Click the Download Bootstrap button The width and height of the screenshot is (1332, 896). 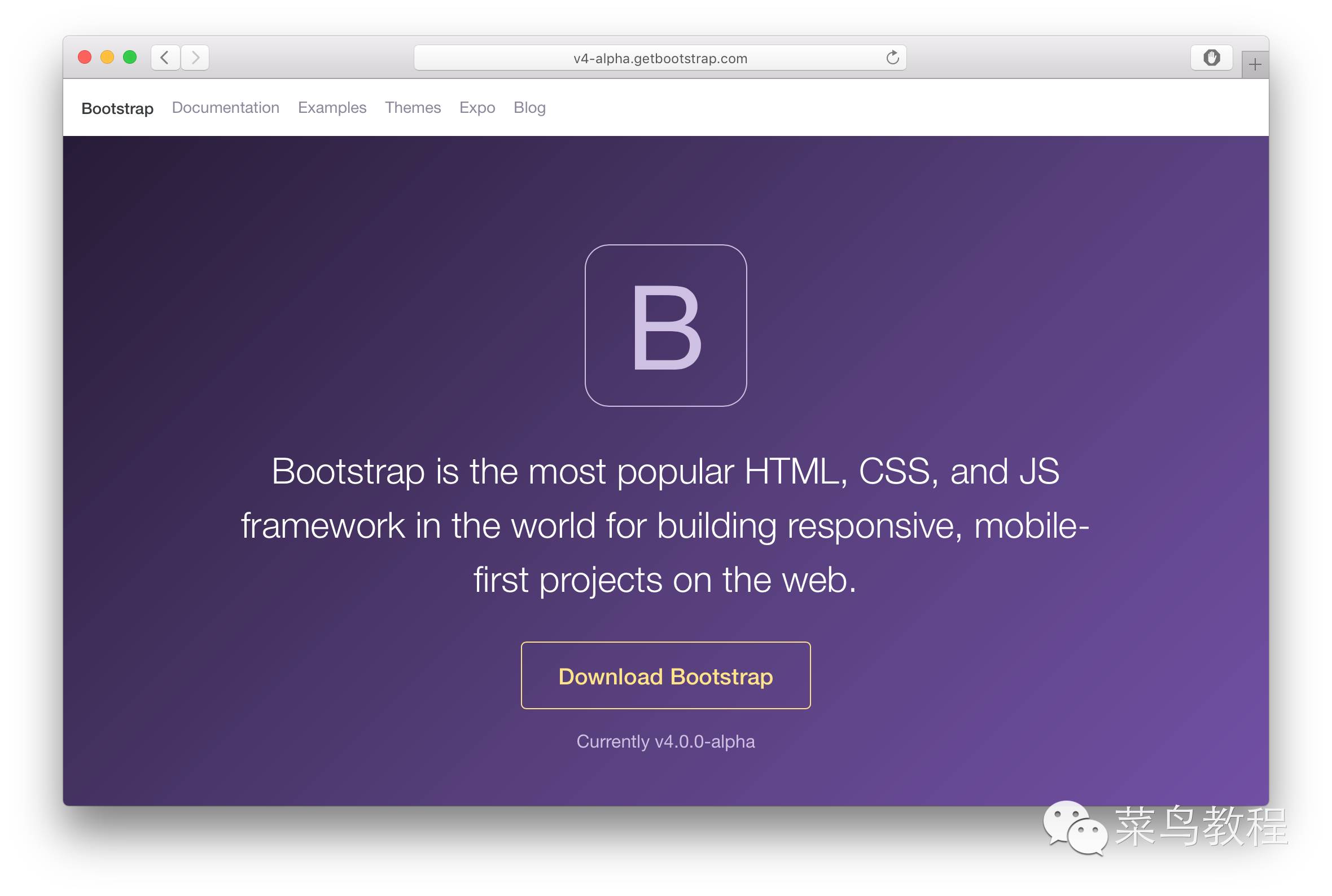(665, 675)
